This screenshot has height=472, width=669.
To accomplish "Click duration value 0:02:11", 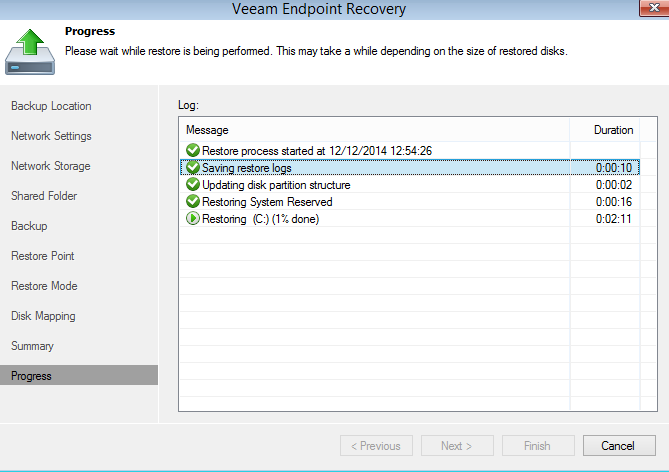I will coord(614,219).
